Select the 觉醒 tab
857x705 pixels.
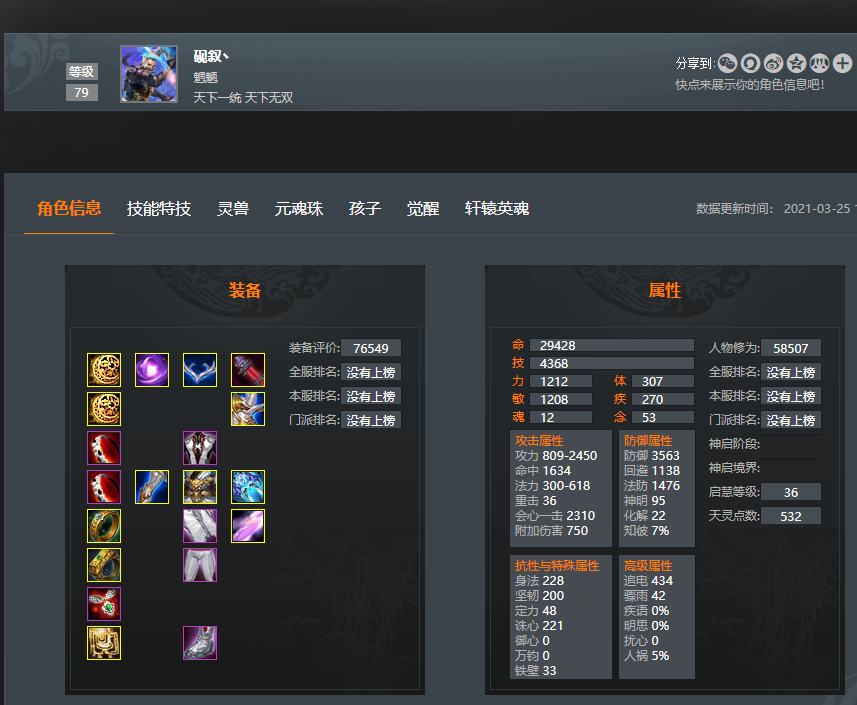pos(422,208)
